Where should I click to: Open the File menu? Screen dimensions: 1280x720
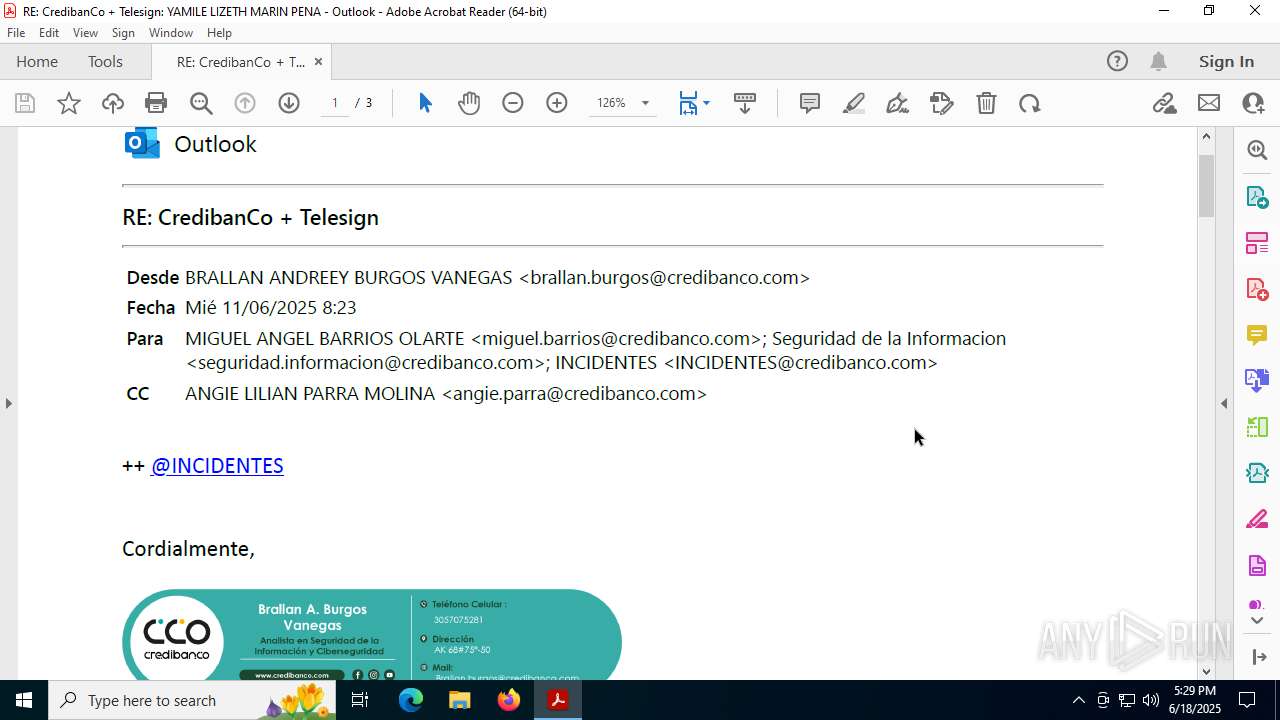coord(16,33)
